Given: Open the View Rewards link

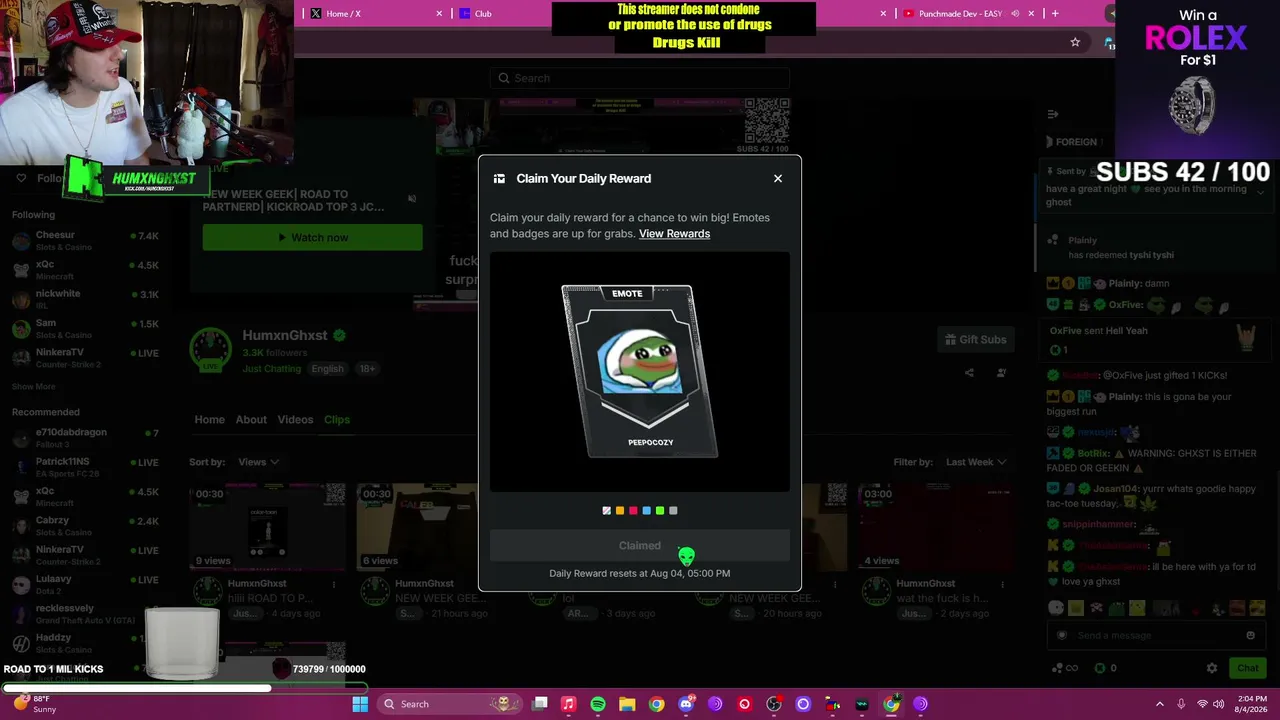Looking at the screenshot, I should click(x=674, y=234).
